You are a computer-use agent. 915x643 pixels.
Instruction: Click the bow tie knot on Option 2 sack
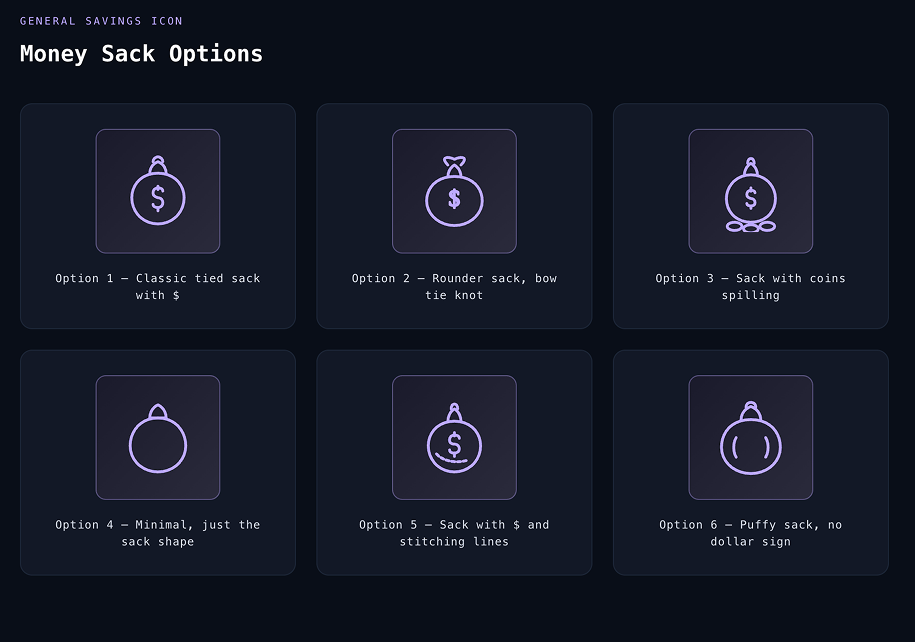[454, 160]
